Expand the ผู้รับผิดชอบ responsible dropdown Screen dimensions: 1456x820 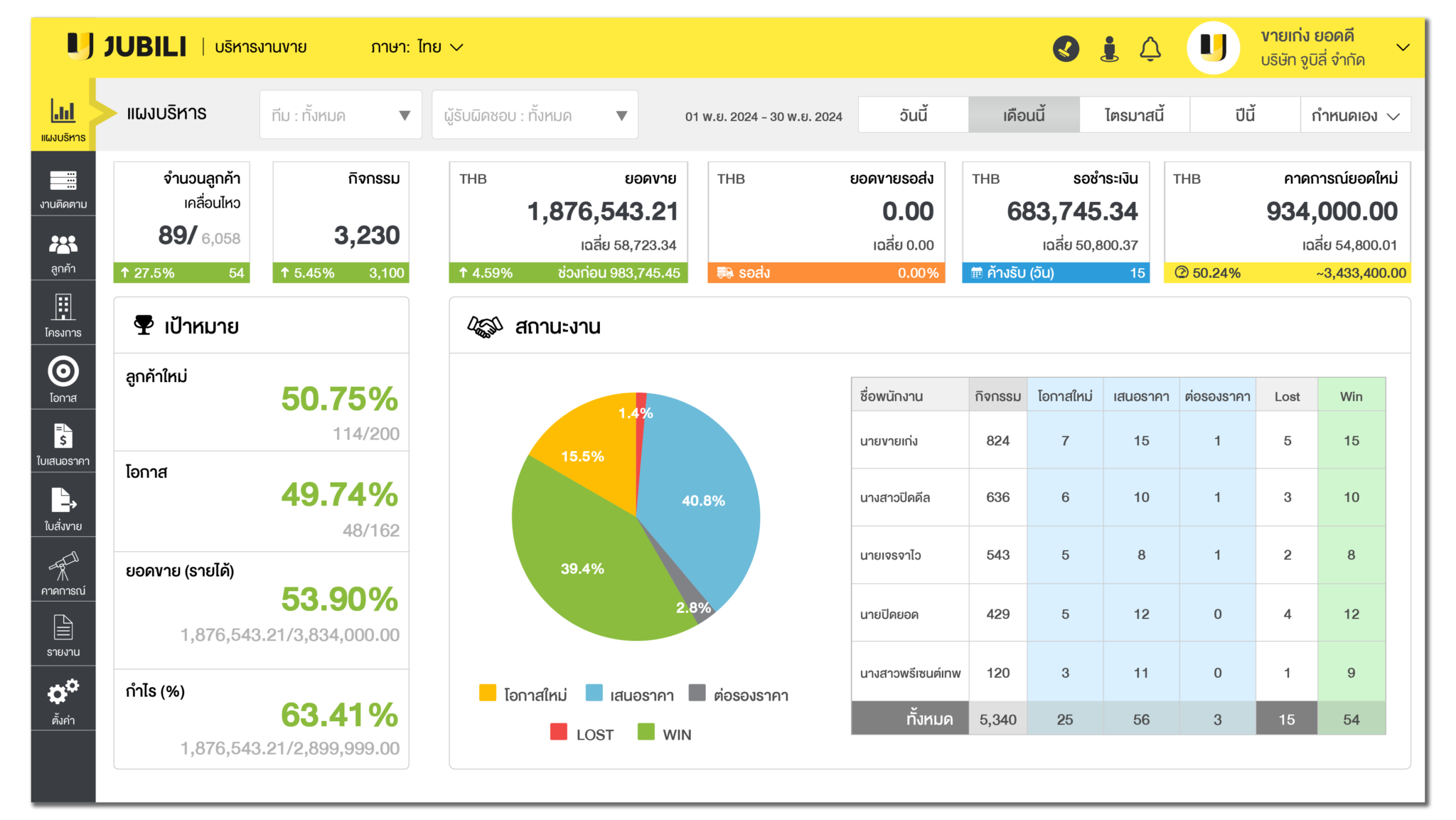535,115
